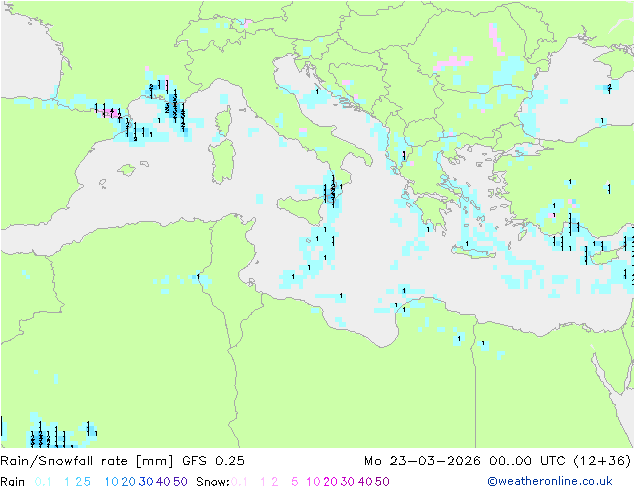Pick the snow legend 5 value
The width and height of the screenshot is (634, 490).
295,482
